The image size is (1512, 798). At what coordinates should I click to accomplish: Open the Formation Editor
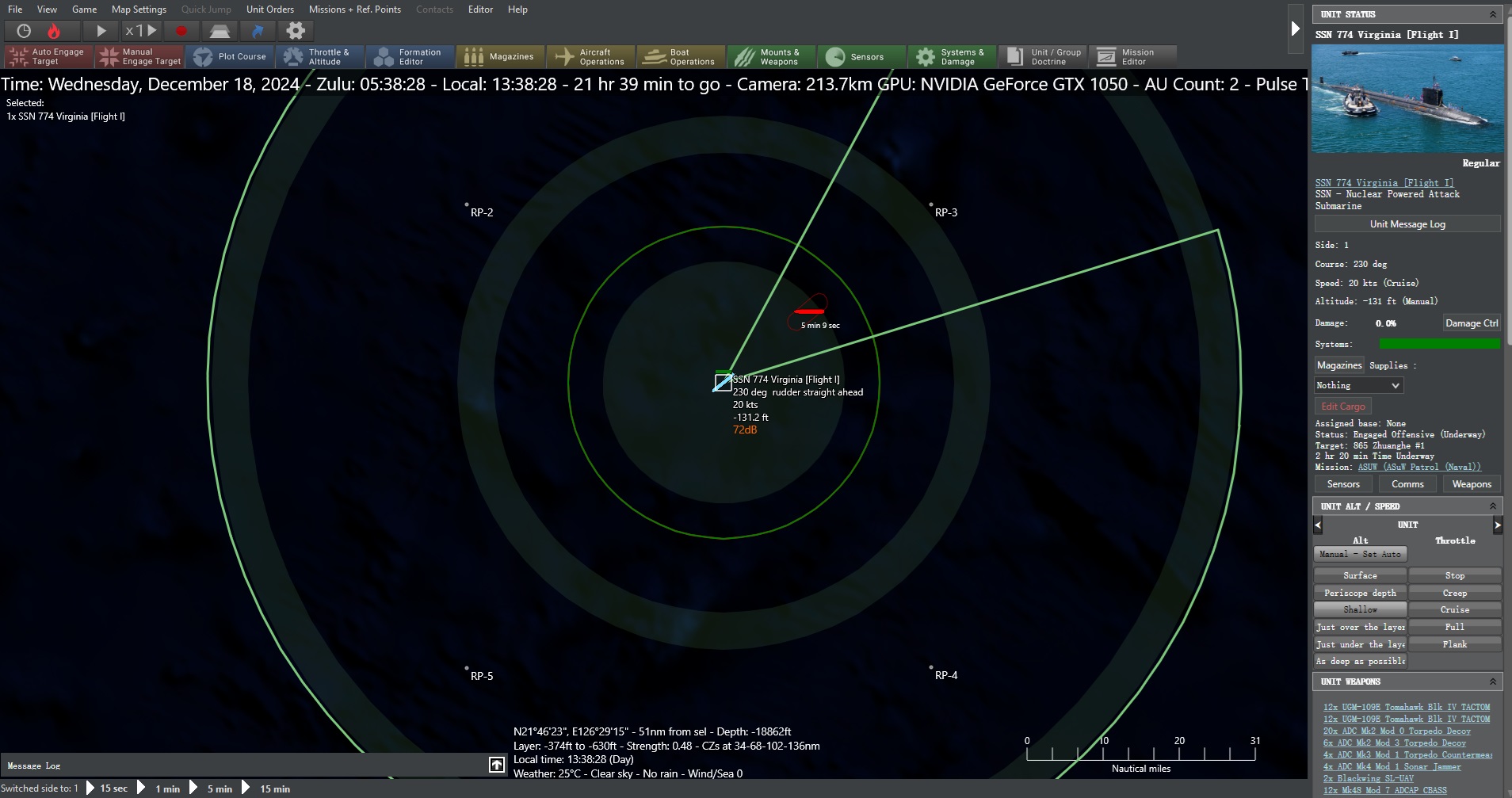point(410,56)
